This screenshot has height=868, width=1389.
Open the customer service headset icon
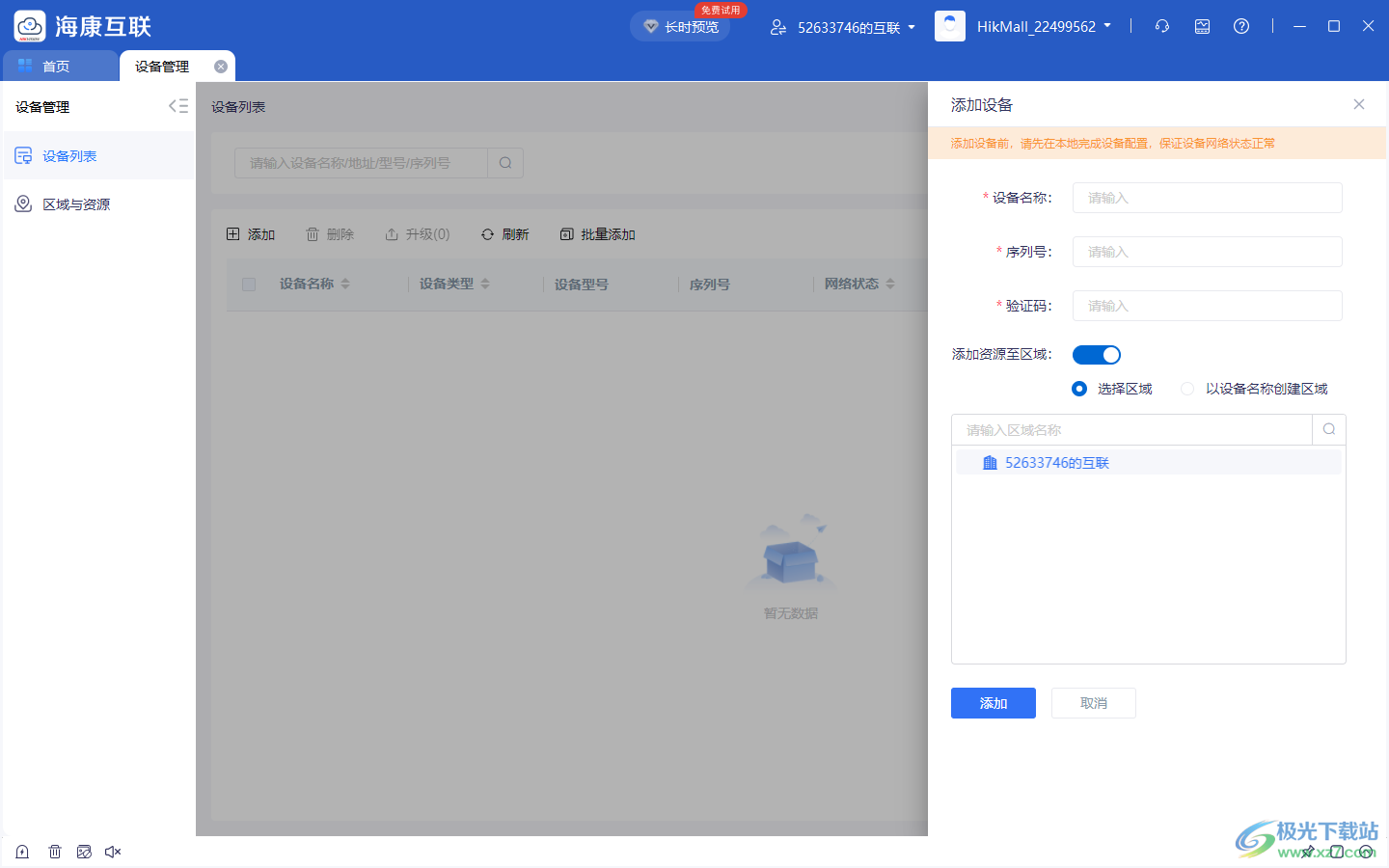click(1161, 26)
